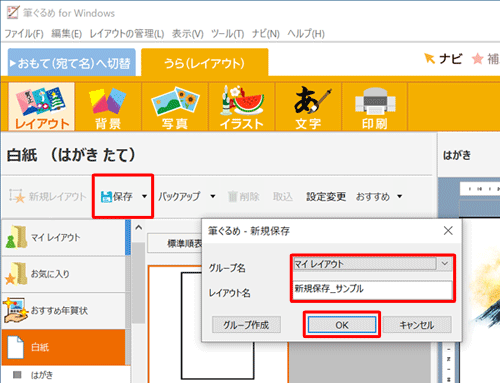Switch to おもて(宛て名)へ切替 tab
Image resolution: width=500 pixels, height=383 pixels.
coord(72,62)
